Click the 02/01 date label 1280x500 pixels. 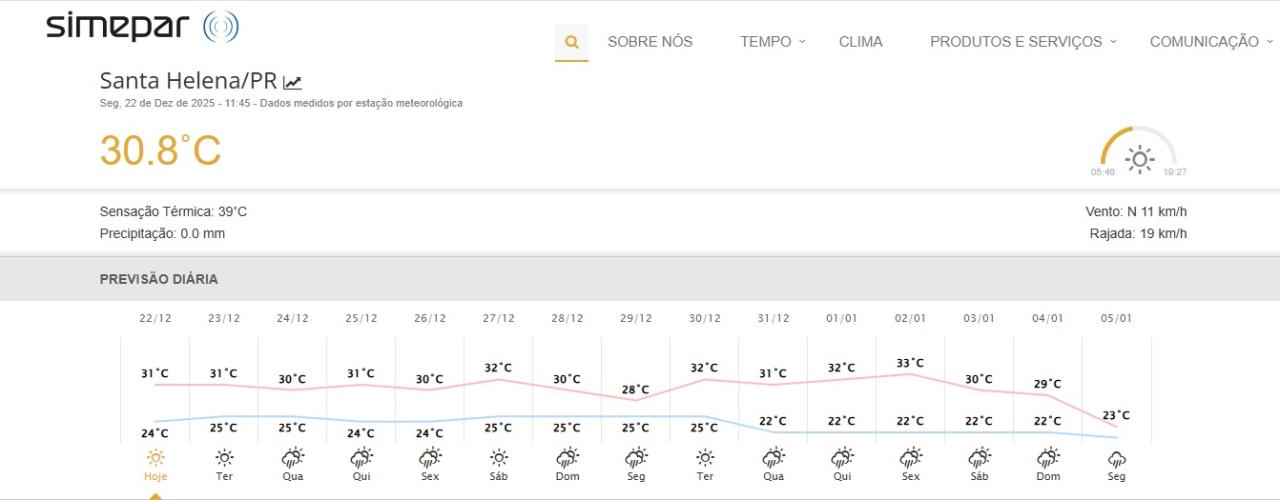click(911, 319)
